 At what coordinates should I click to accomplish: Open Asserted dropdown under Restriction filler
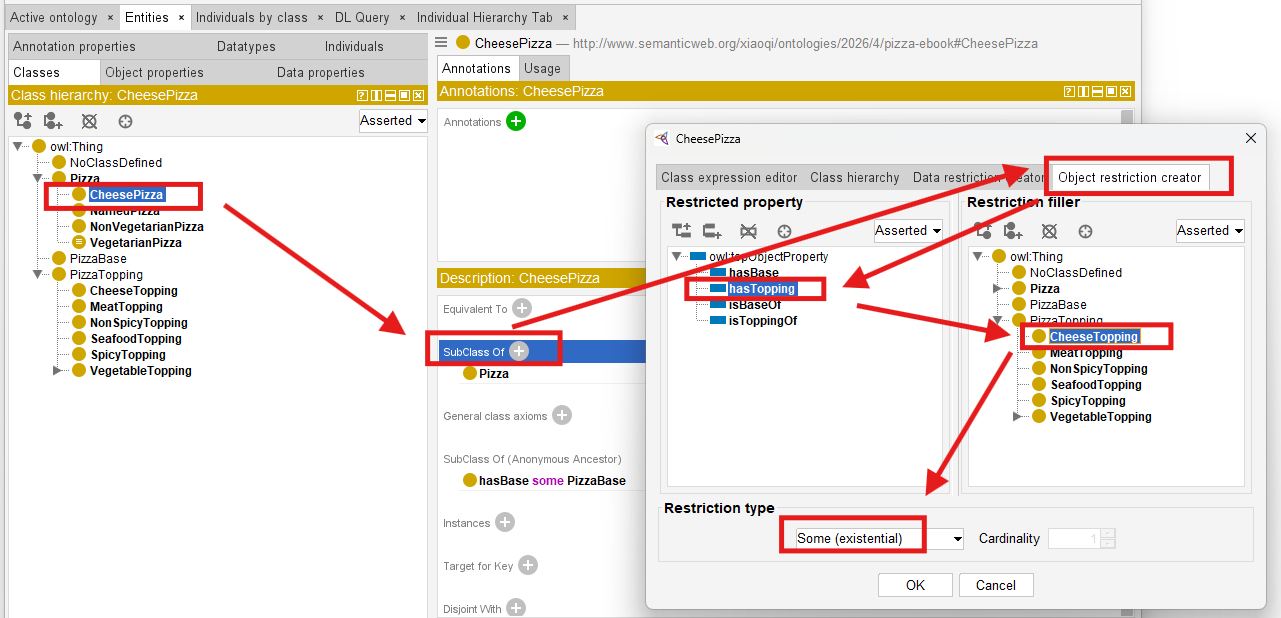1210,231
